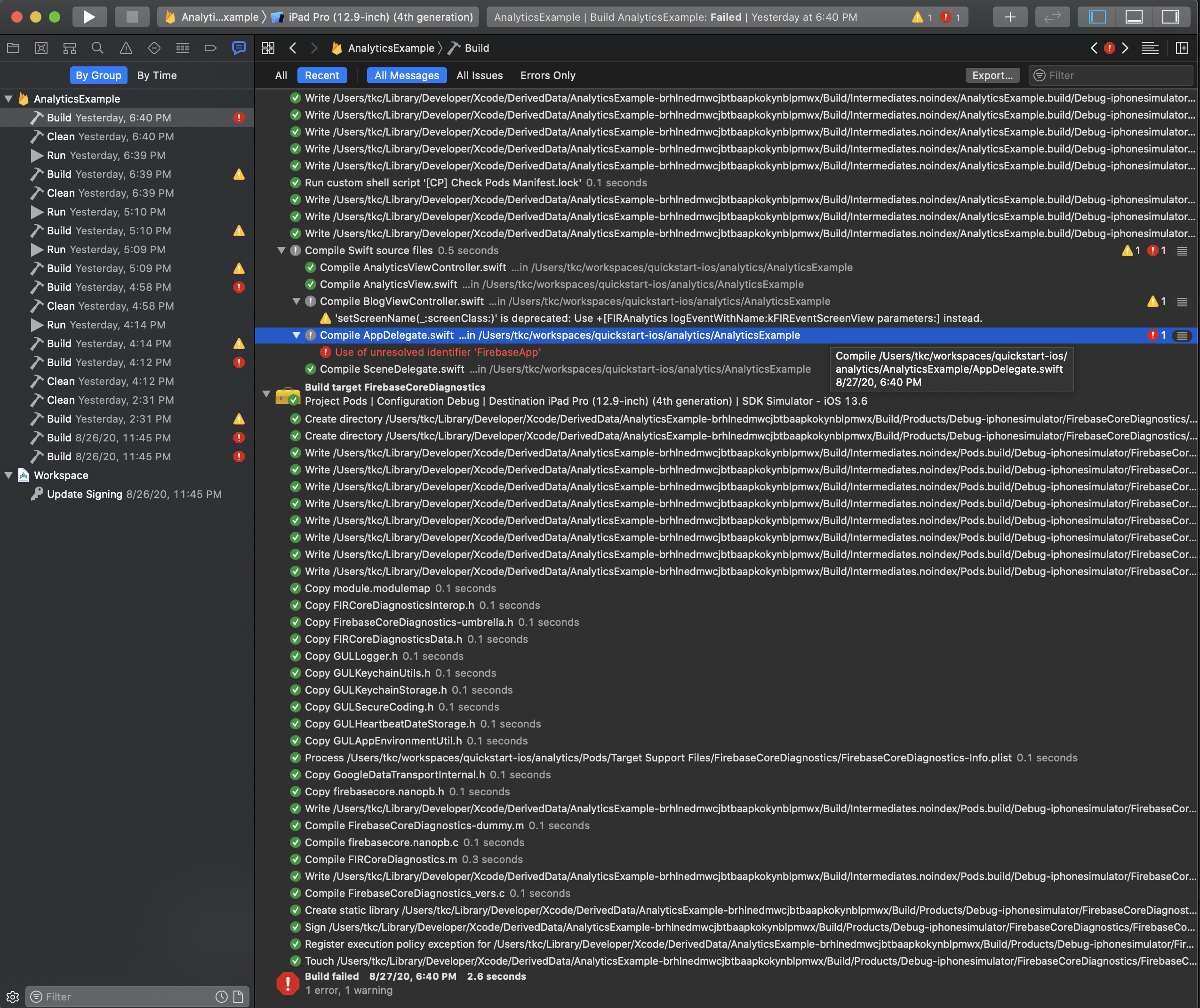
Task: Collapse the Compile AppDelegate.swift row
Action: 296,335
